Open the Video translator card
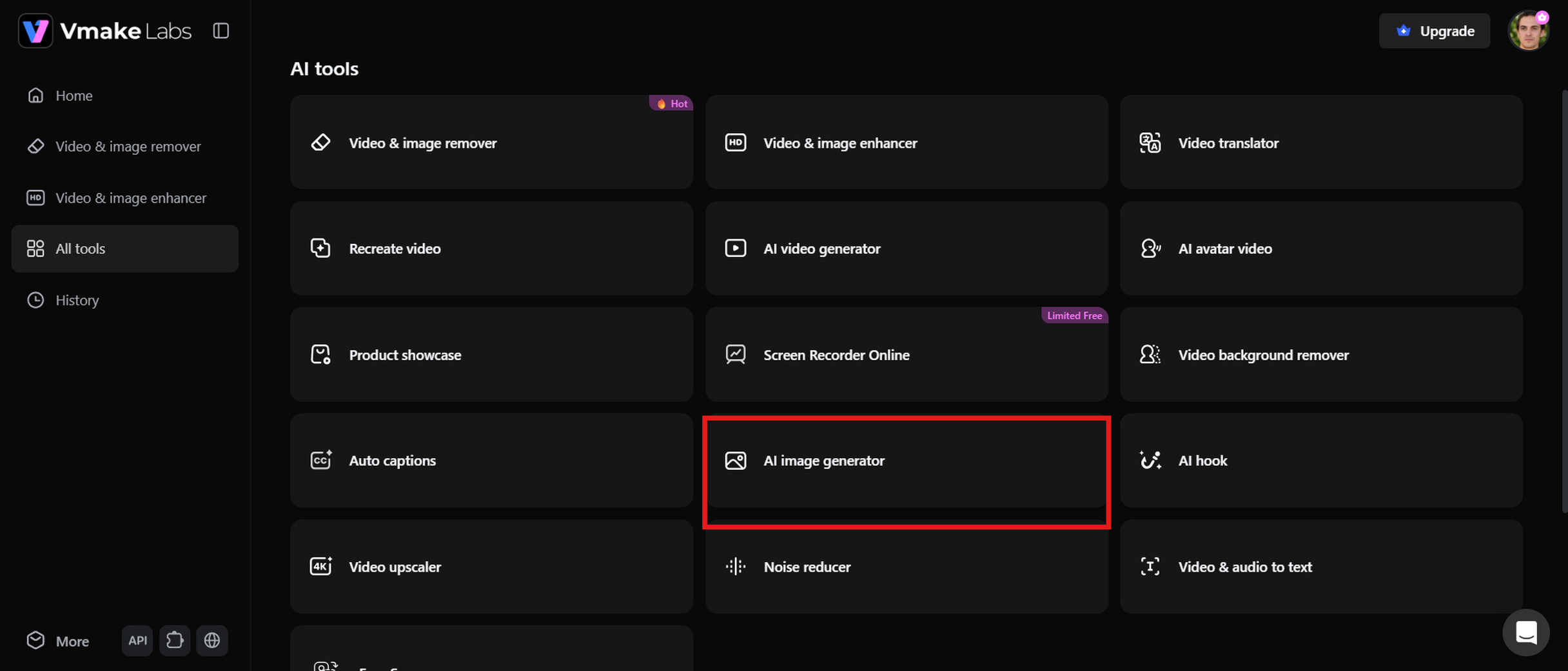Image resolution: width=1568 pixels, height=671 pixels. click(1321, 142)
